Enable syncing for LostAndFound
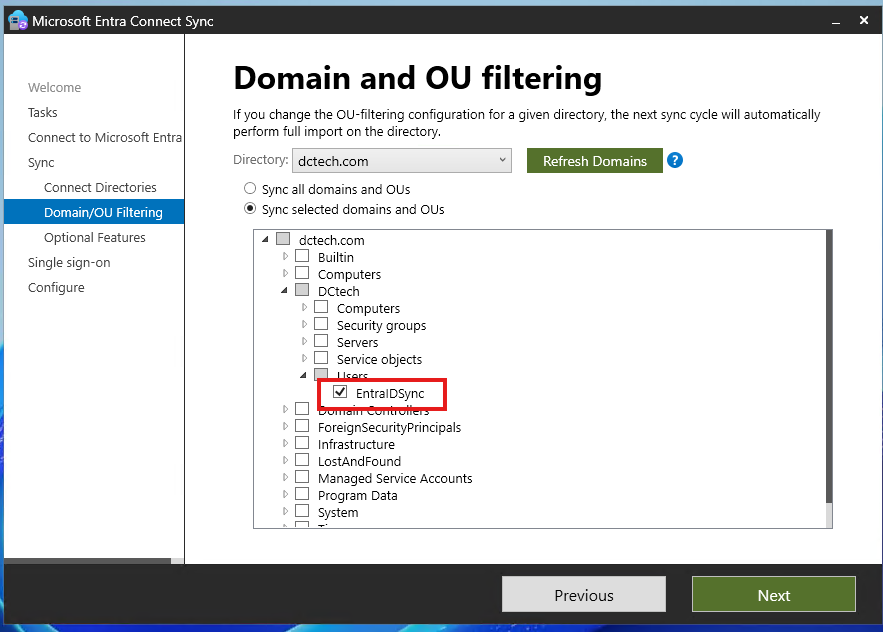The width and height of the screenshot is (883, 632). 302,461
